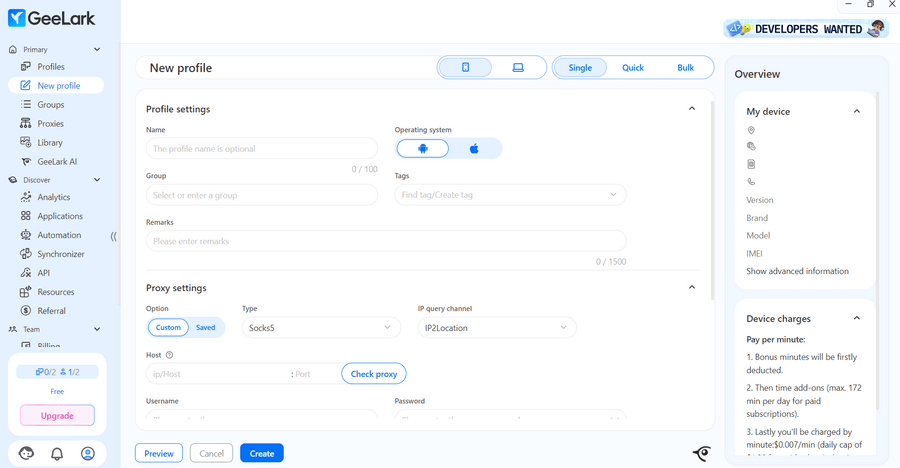Click the eye icon at the bottom right

click(702, 453)
